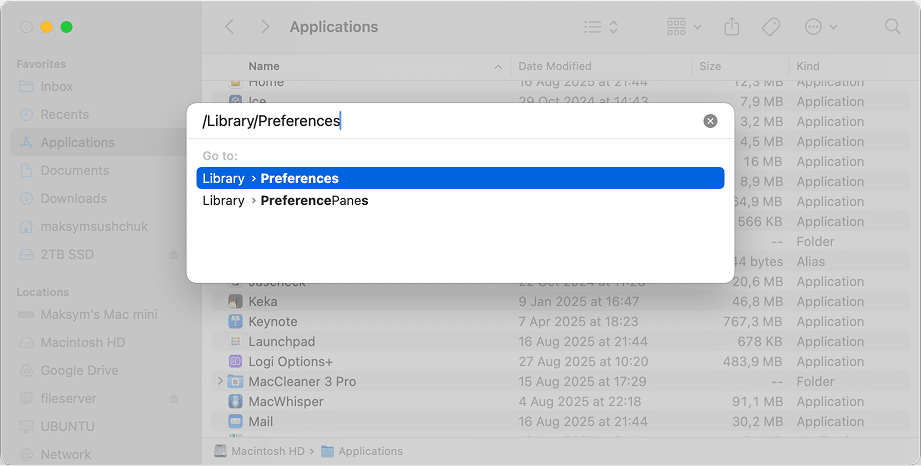The width and height of the screenshot is (921, 466).
Task: Toggle Name column sort direction arrow
Action: point(498,67)
